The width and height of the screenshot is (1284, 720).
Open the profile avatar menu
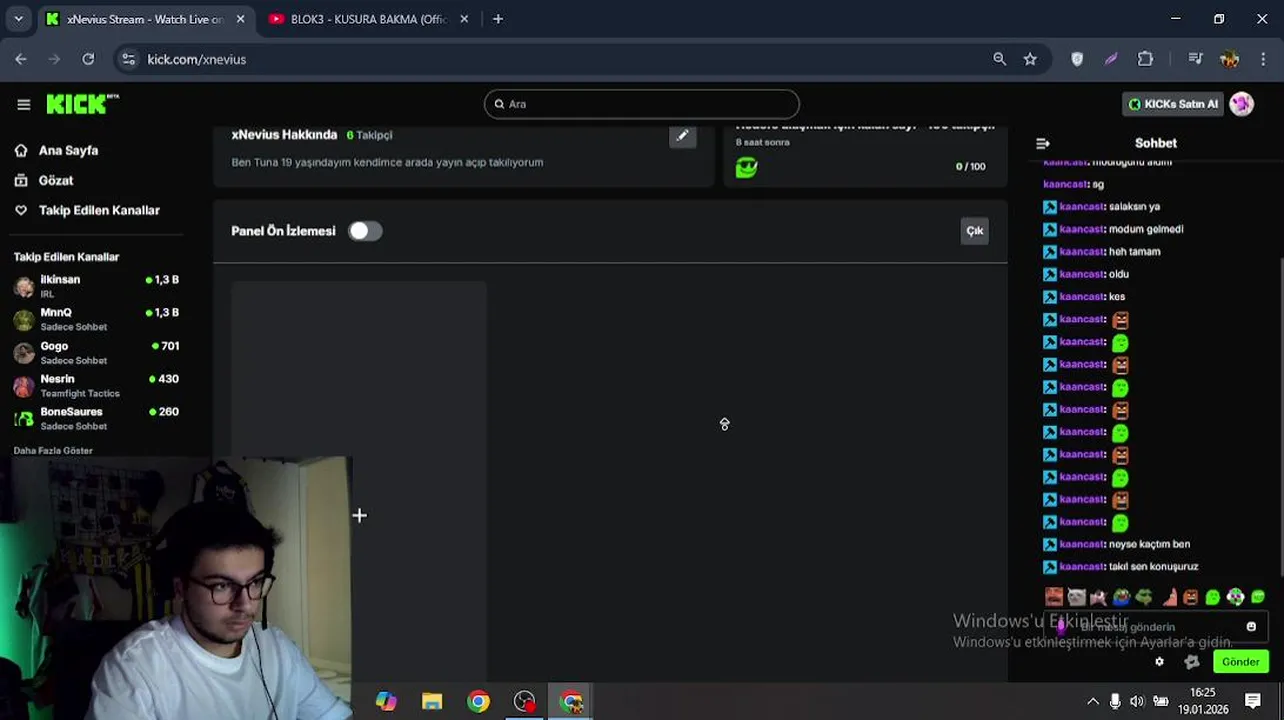[1242, 104]
